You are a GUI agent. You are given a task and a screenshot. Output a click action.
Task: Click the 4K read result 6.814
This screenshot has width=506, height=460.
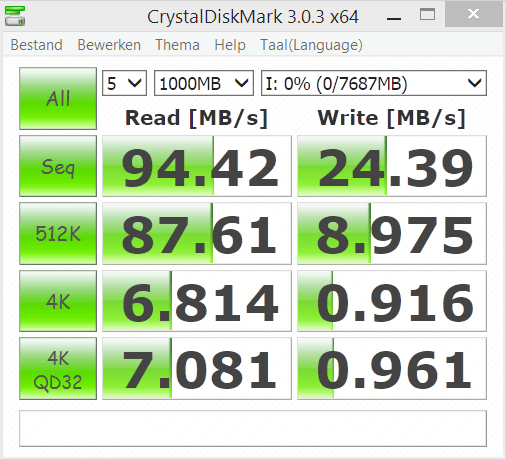(197, 301)
